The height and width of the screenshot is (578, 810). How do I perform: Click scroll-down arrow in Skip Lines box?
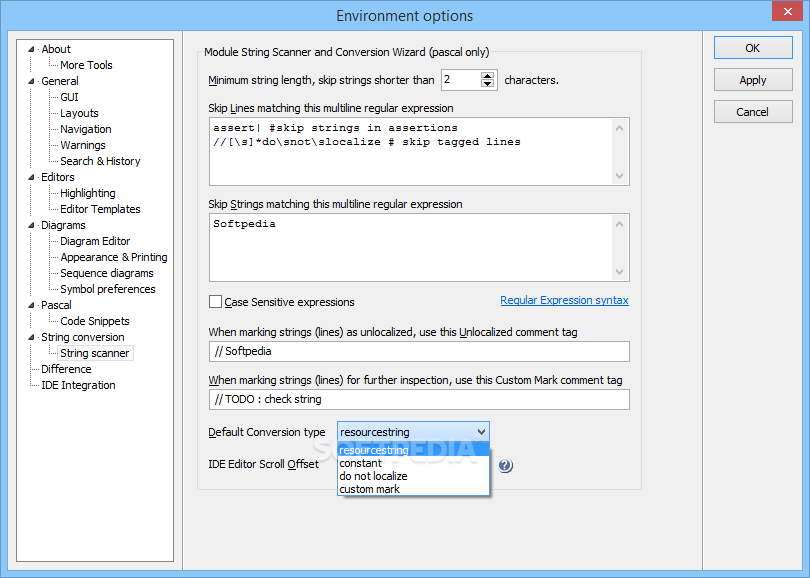619,176
